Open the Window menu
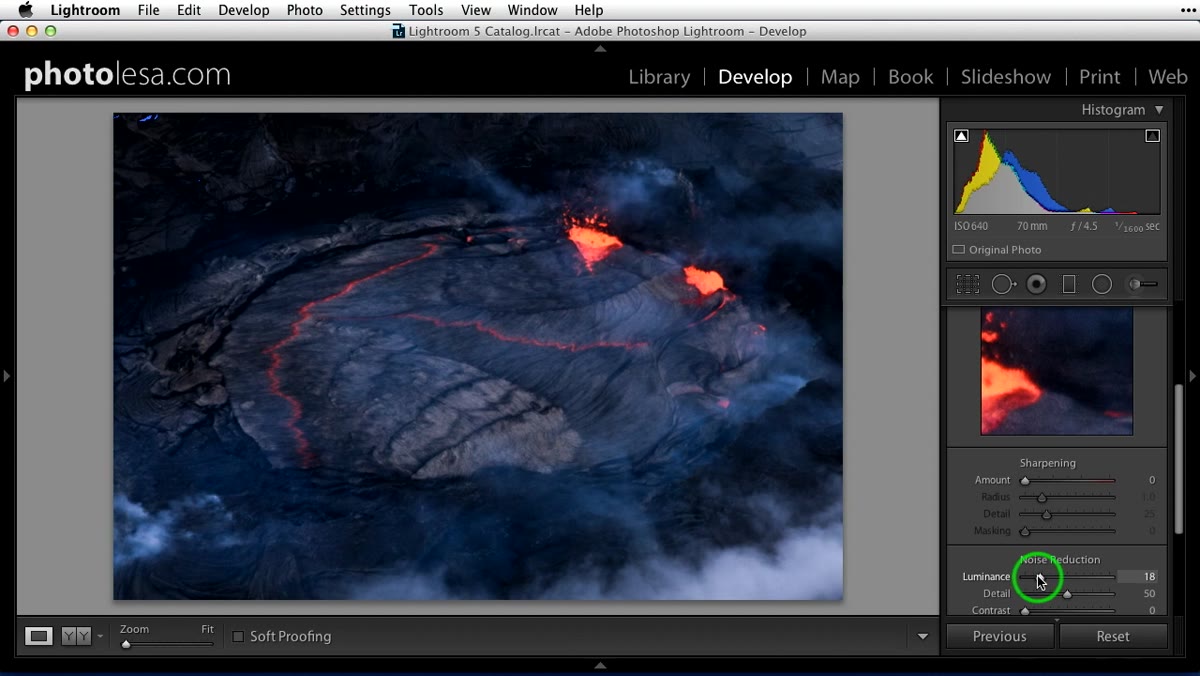Image resolution: width=1200 pixels, height=676 pixels. (532, 10)
